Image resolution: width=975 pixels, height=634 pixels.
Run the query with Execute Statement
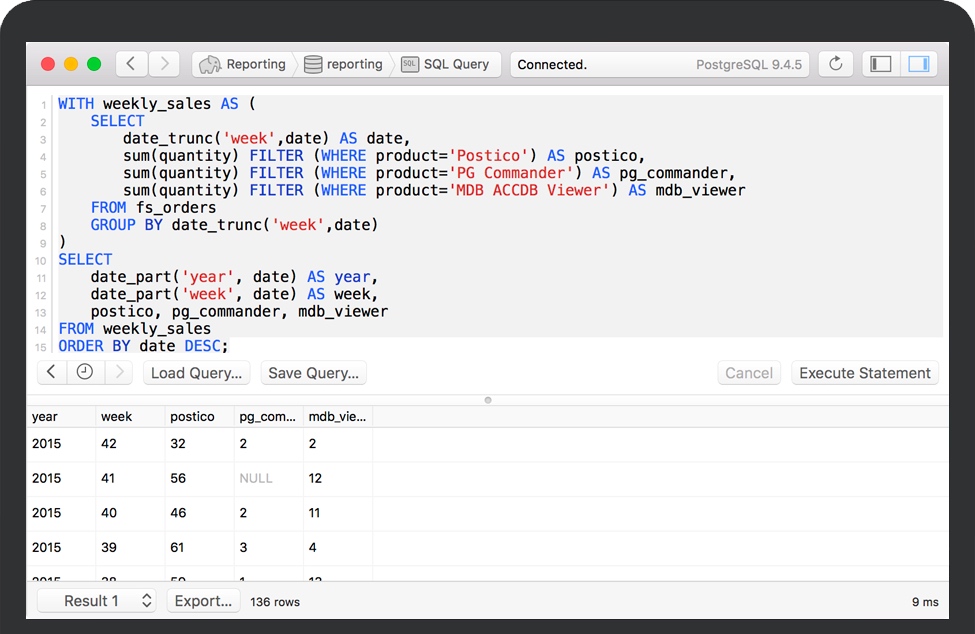(865, 373)
